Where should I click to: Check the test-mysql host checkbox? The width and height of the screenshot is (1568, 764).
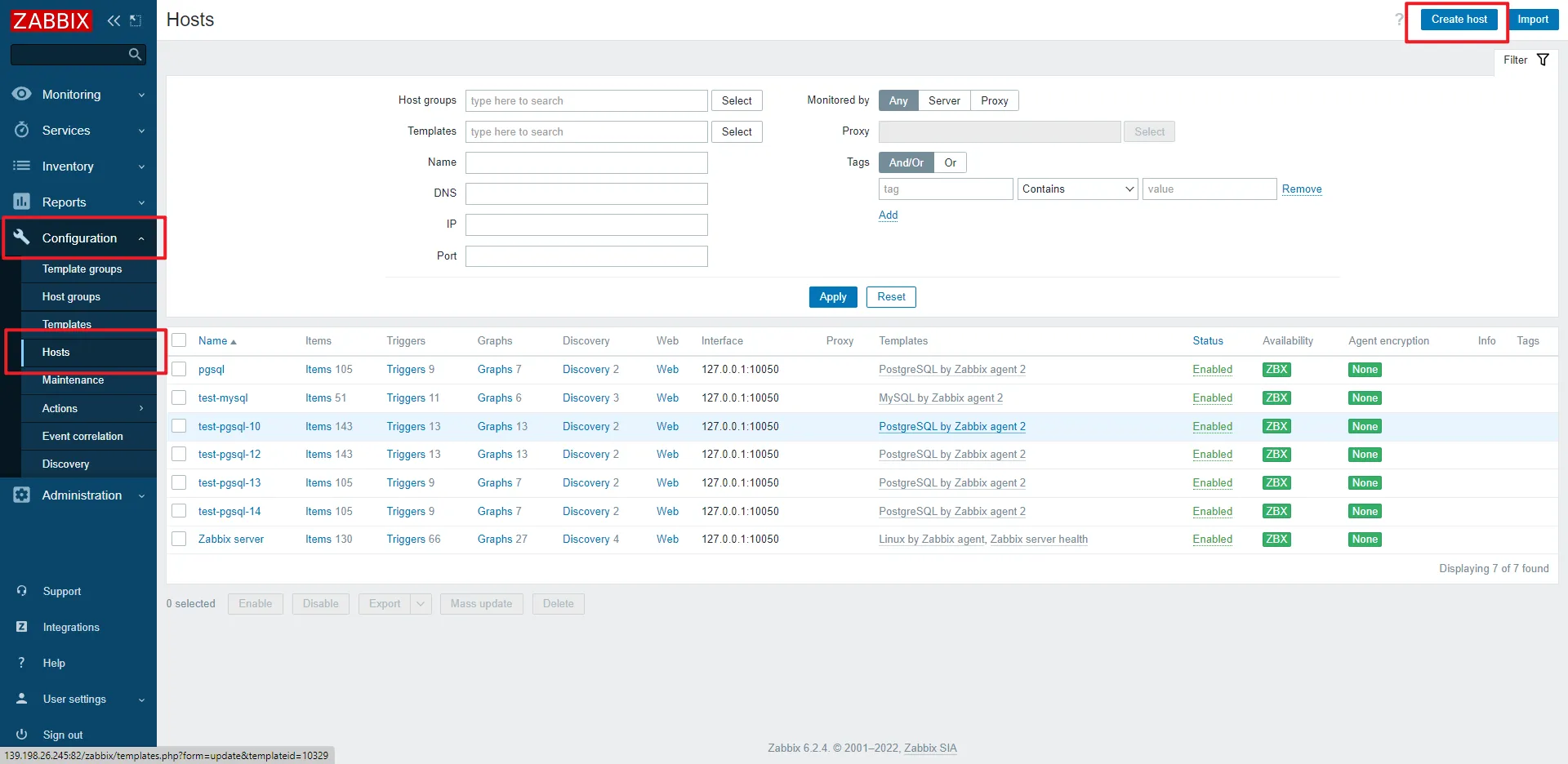[180, 398]
